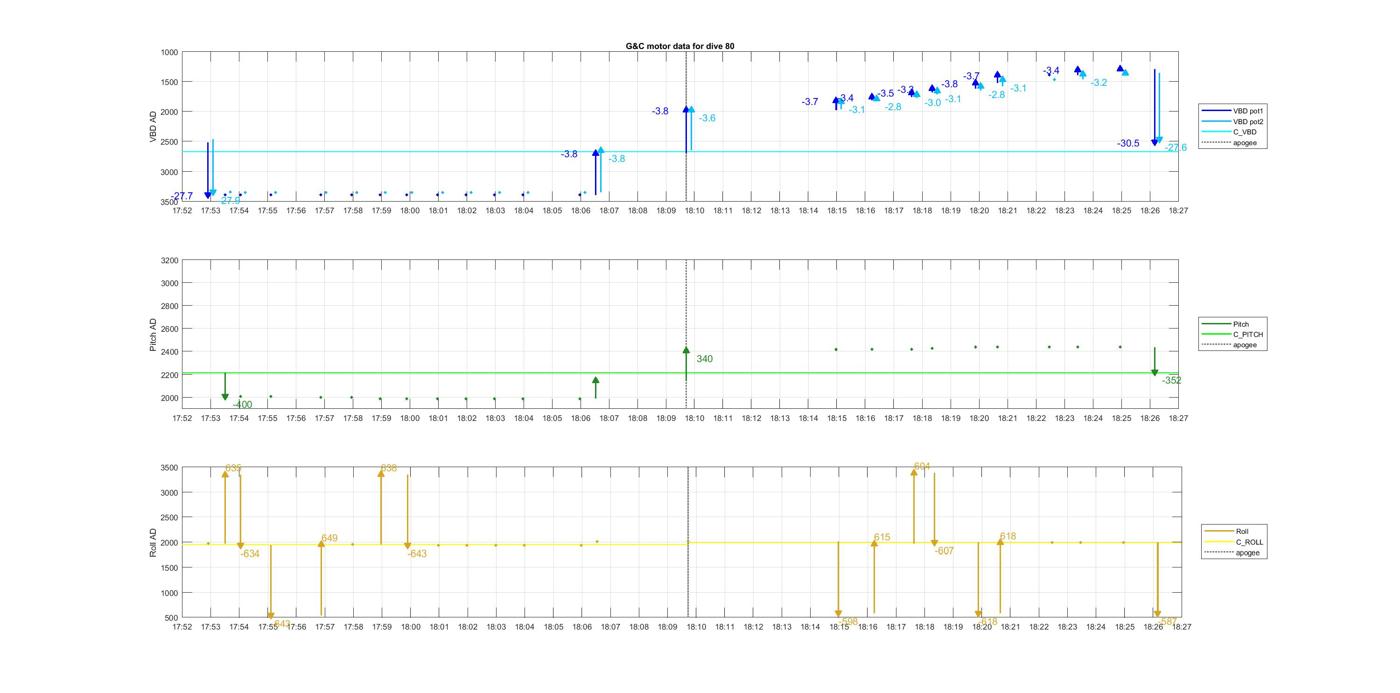This screenshot has height=693, width=1400.
Task: Select the "Pitch AD" y-axis label
Action: [154, 334]
